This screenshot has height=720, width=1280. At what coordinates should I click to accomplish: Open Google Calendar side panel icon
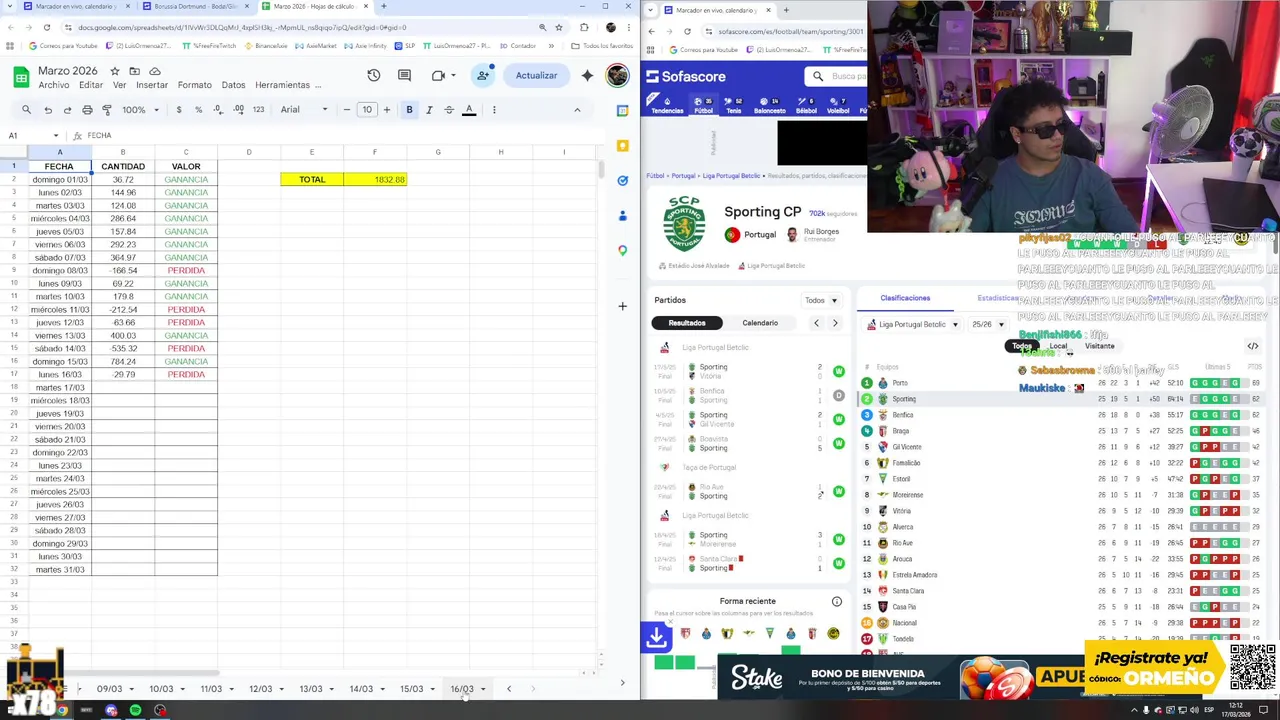point(622,111)
